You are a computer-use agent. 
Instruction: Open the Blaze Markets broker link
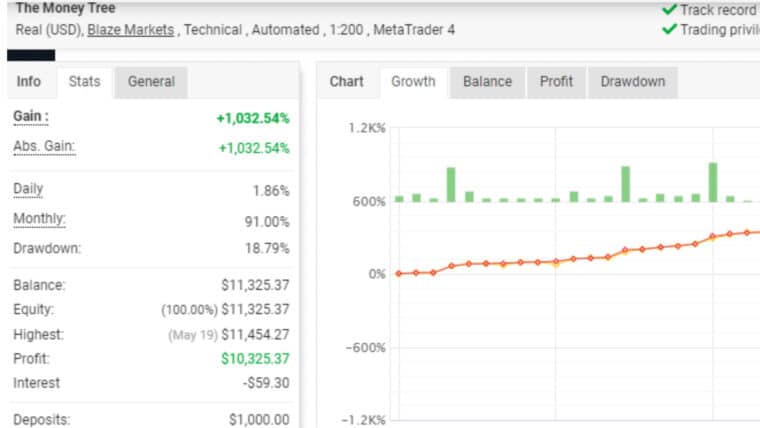[130, 30]
